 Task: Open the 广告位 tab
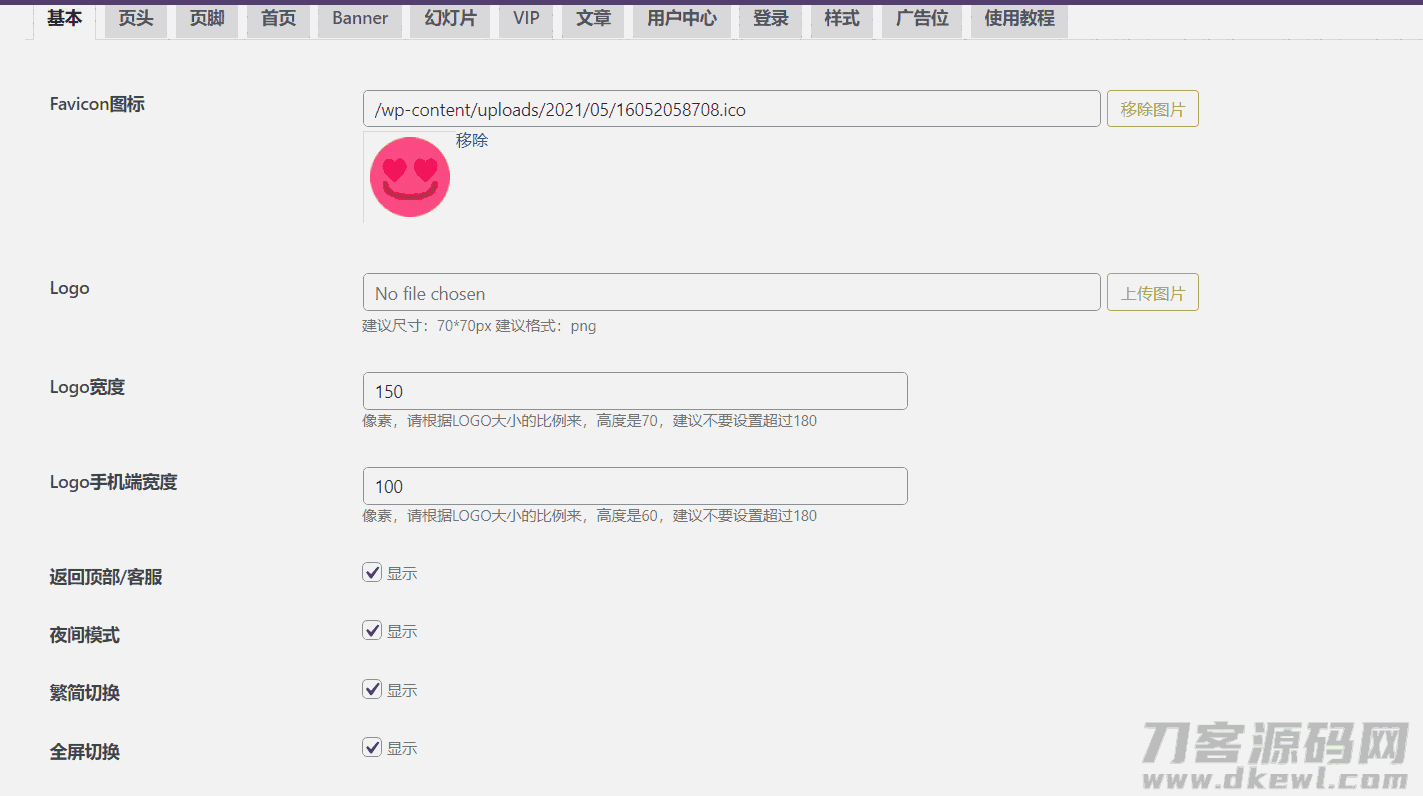pyautogui.click(x=920, y=17)
